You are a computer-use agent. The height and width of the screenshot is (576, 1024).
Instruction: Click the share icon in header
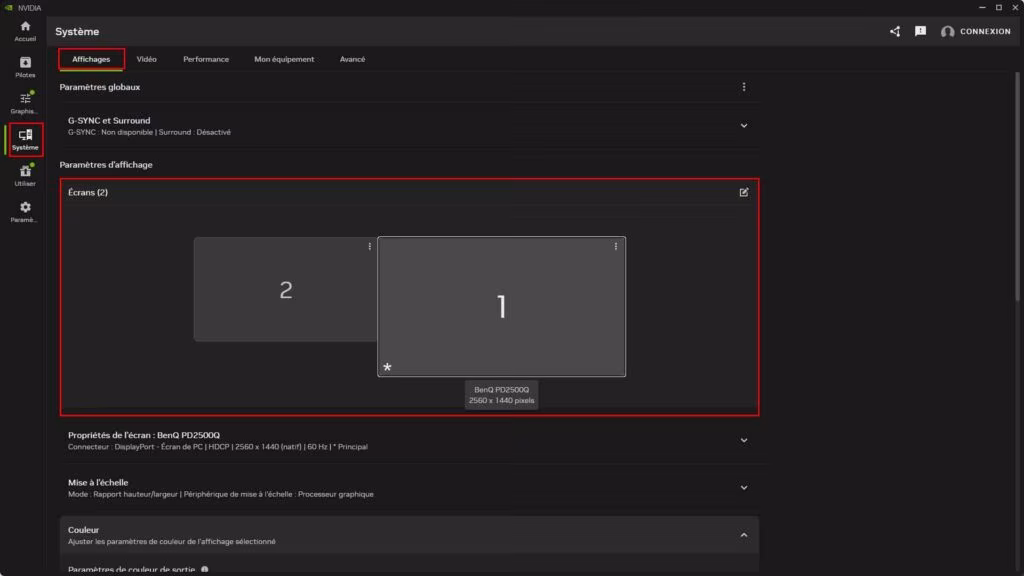pyautogui.click(x=895, y=31)
